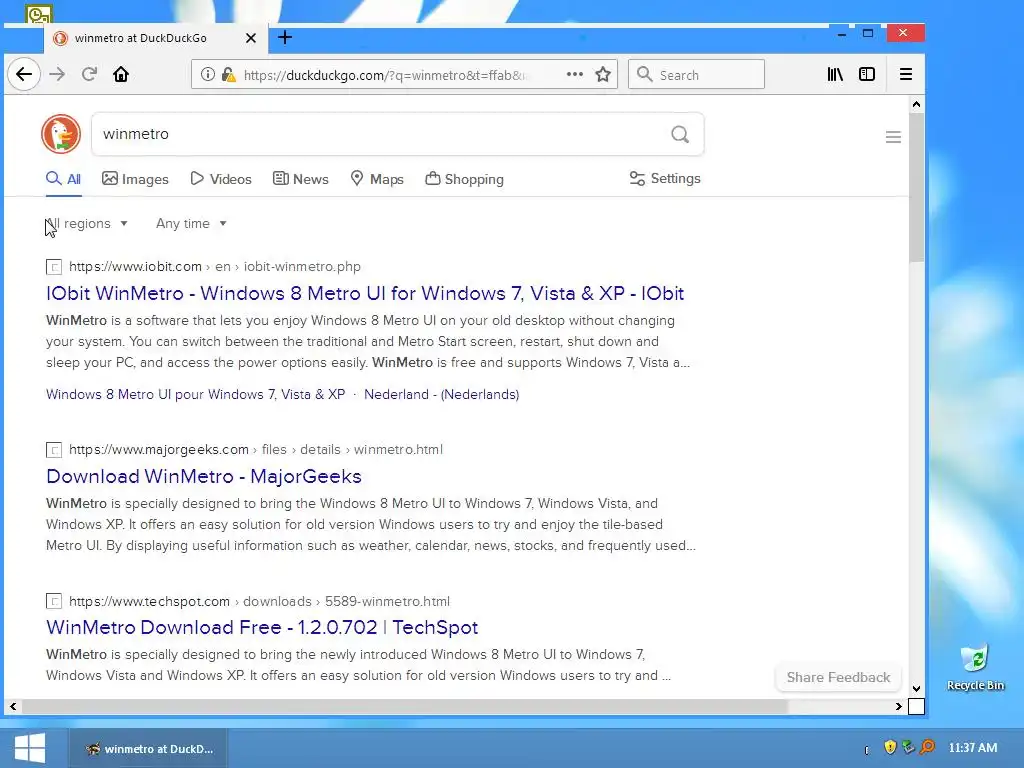1024x768 pixels.
Task: Close the winmetro at DuckDuckGo tab
Action: [251, 39]
